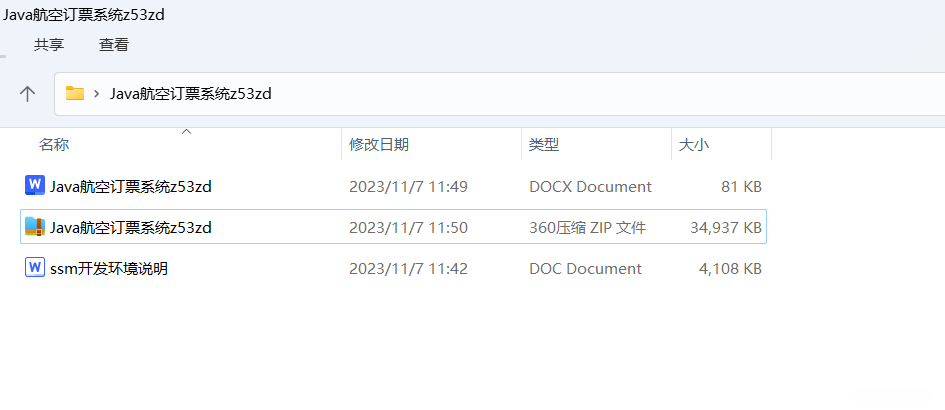The image size is (945, 410).
Task: Sort files by 名称 column header
Action: [54, 145]
